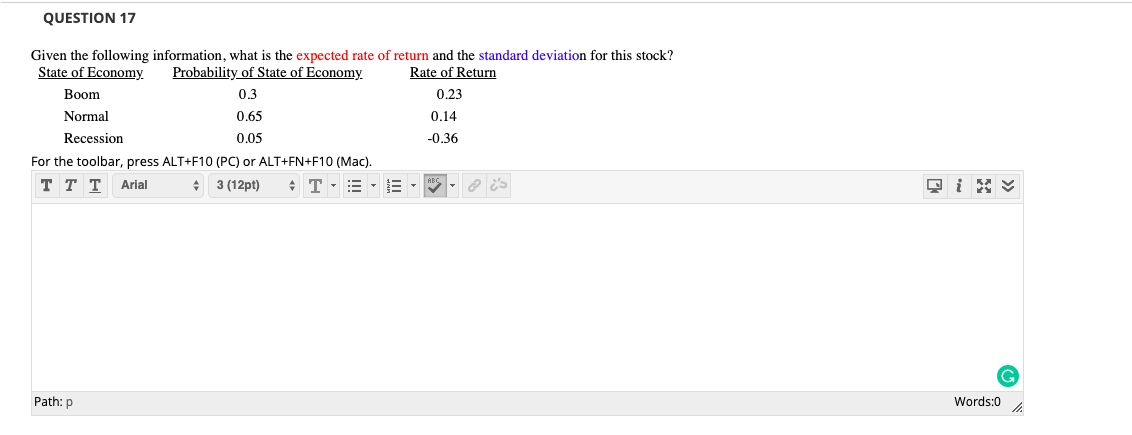
Task: Click the return value 0.23
Action: pyautogui.click(x=449, y=95)
